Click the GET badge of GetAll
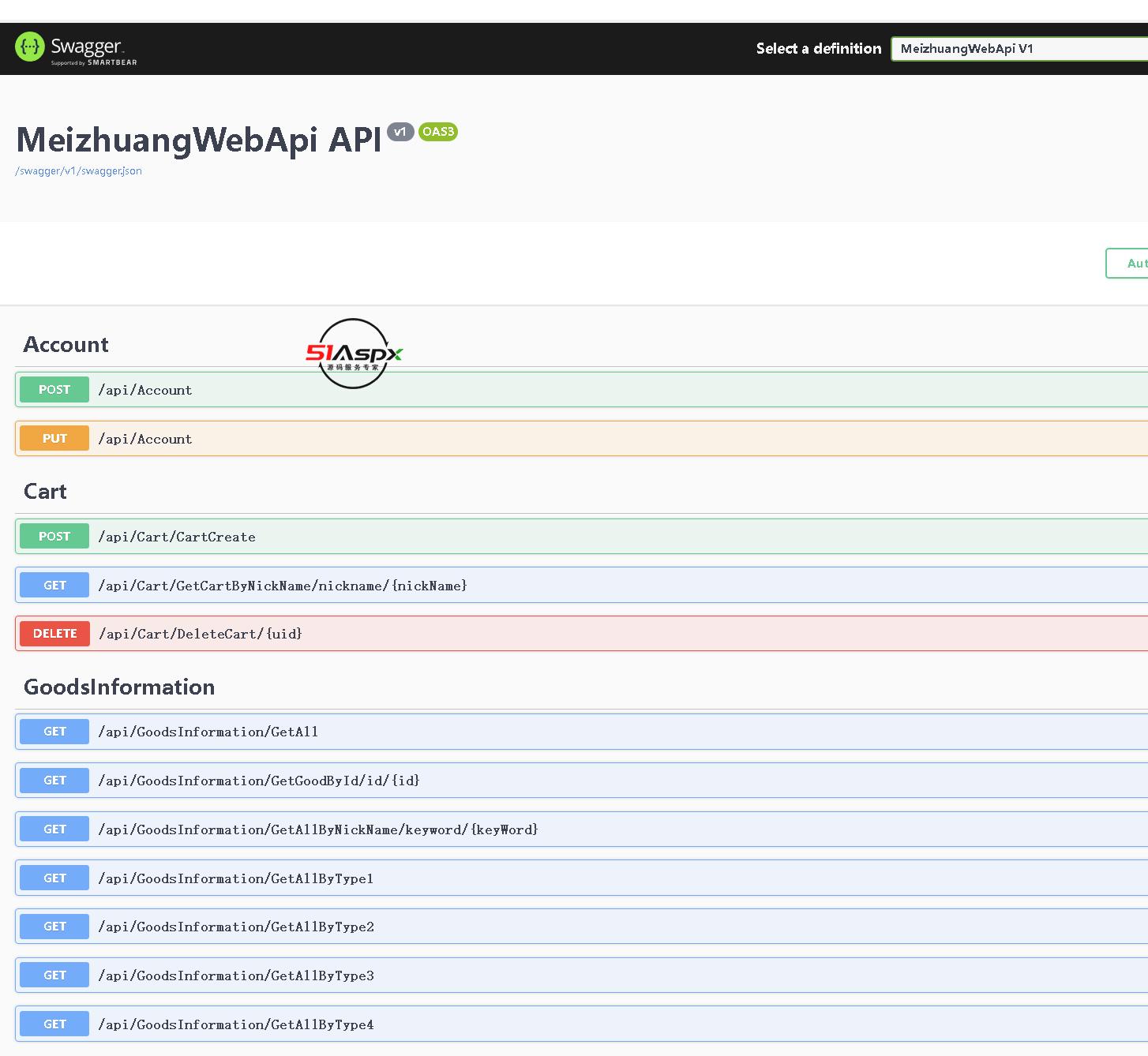1148x1056 pixels. [54, 732]
